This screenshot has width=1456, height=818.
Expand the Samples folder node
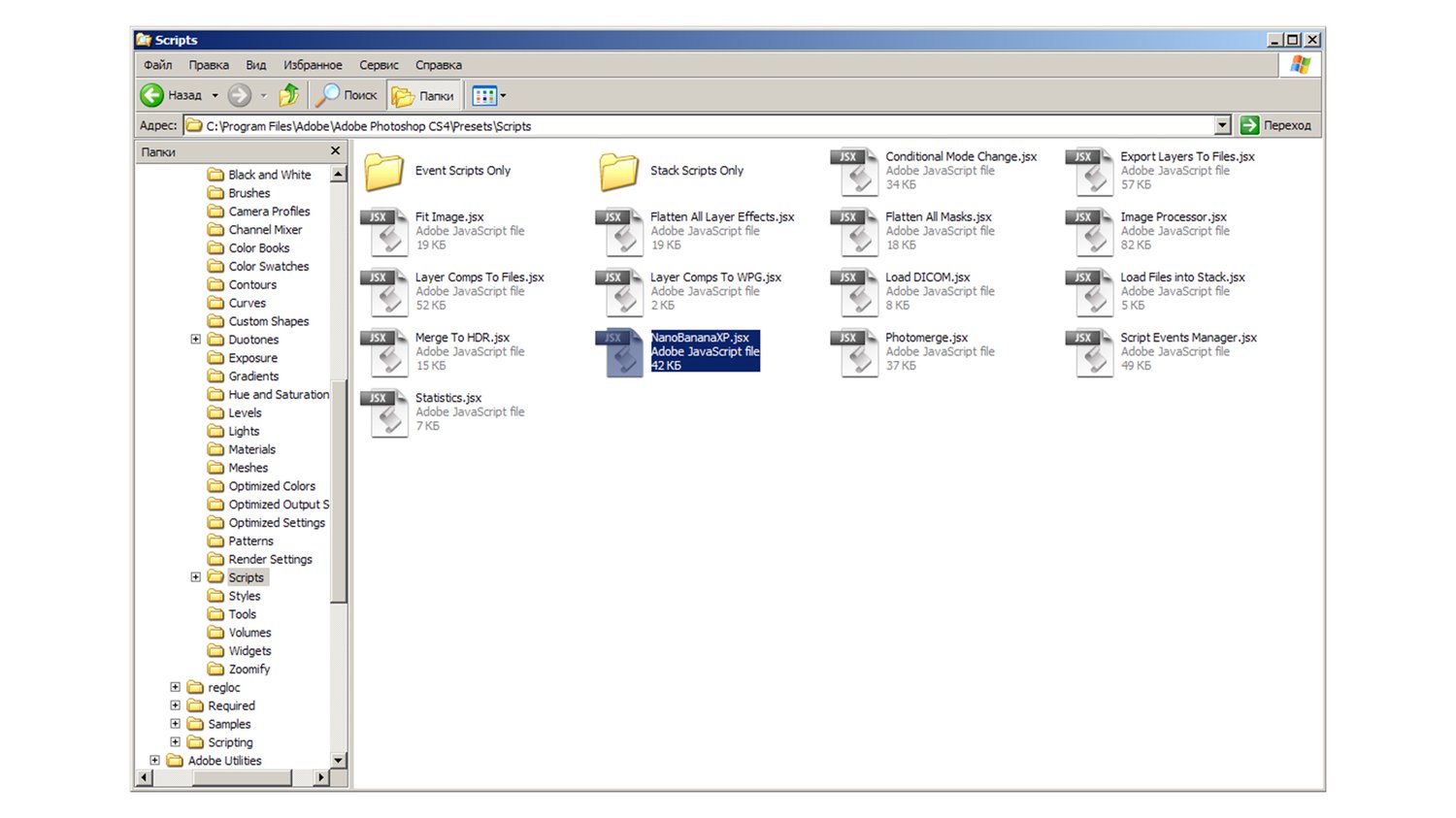point(175,724)
